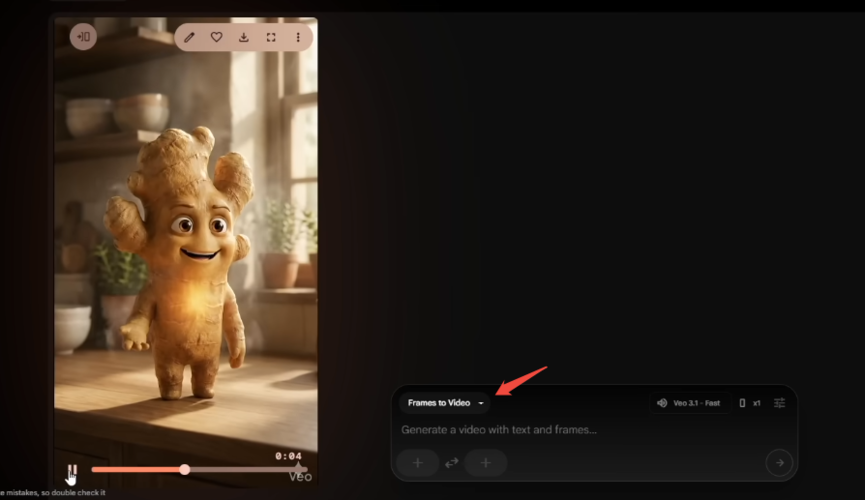The height and width of the screenshot is (500, 865).
Task: Swap first and last frames
Action: (452, 462)
